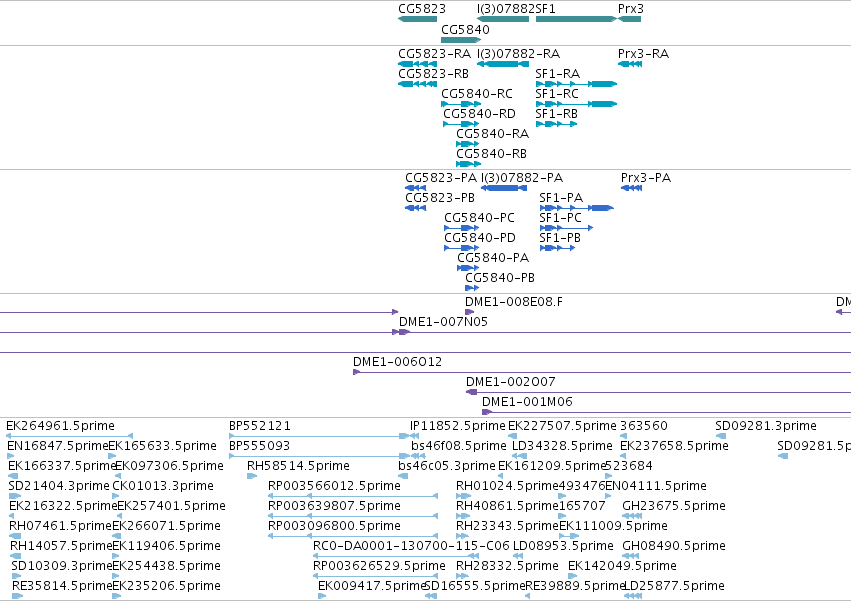The height and width of the screenshot is (601, 851).
Task: Click EK237658.5prime EST label
Action: (674, 446)
